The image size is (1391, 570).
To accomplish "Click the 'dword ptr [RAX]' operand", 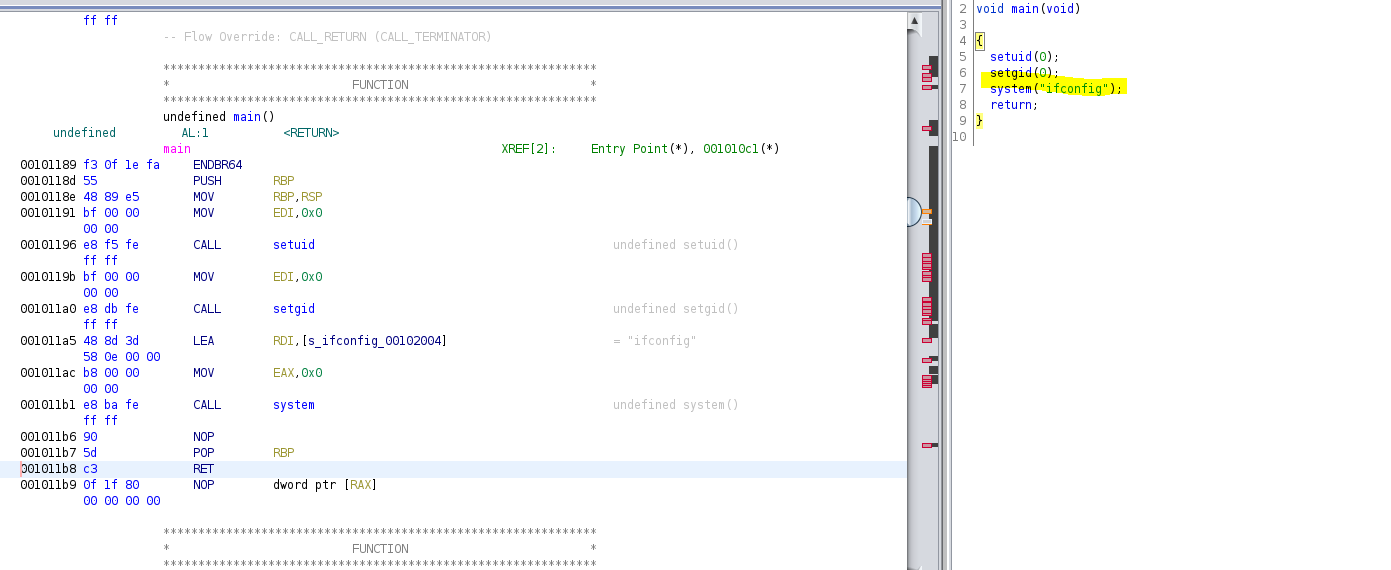I will (x=325, y=485).
